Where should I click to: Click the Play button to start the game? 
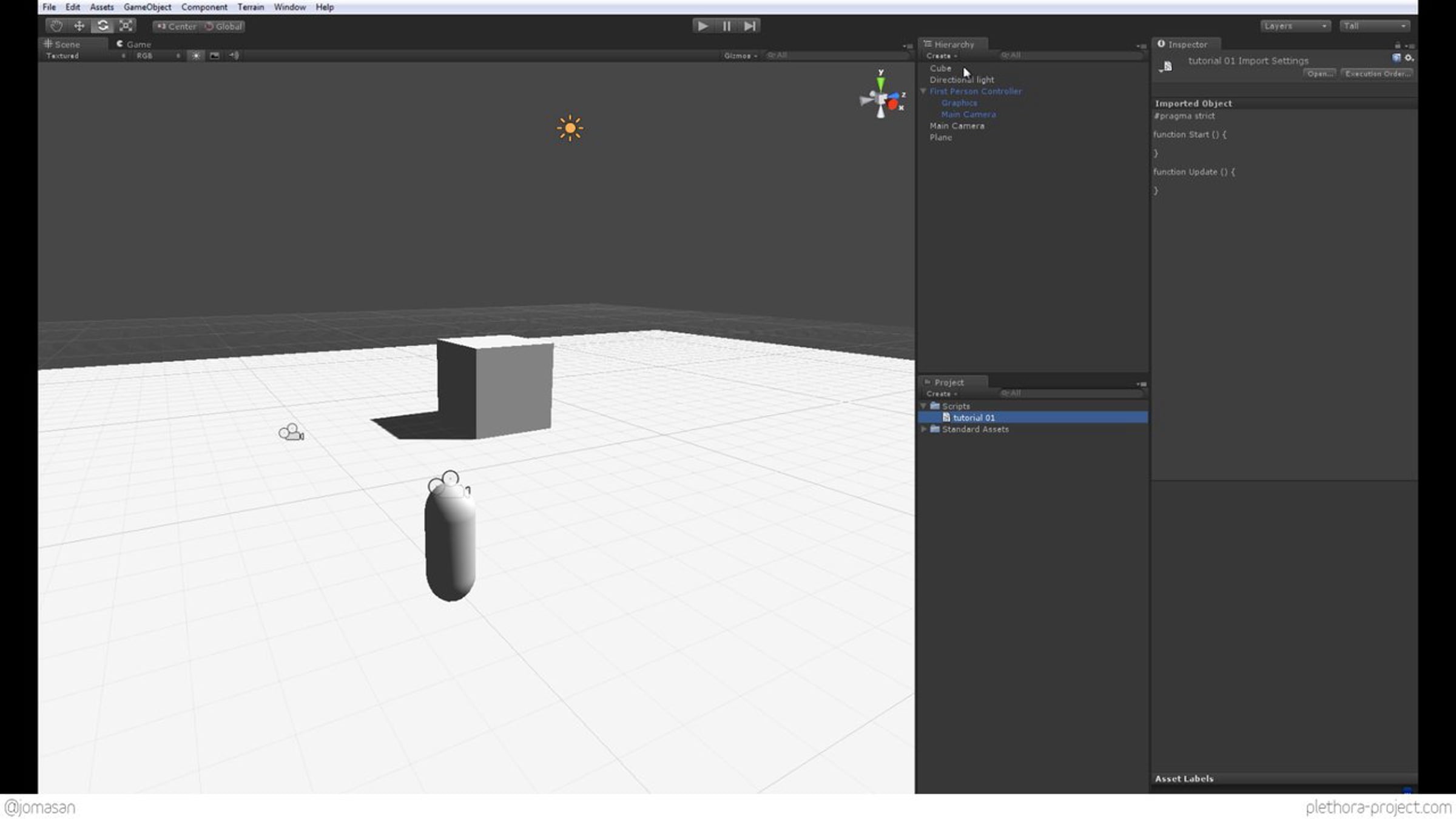coord(703,25)
